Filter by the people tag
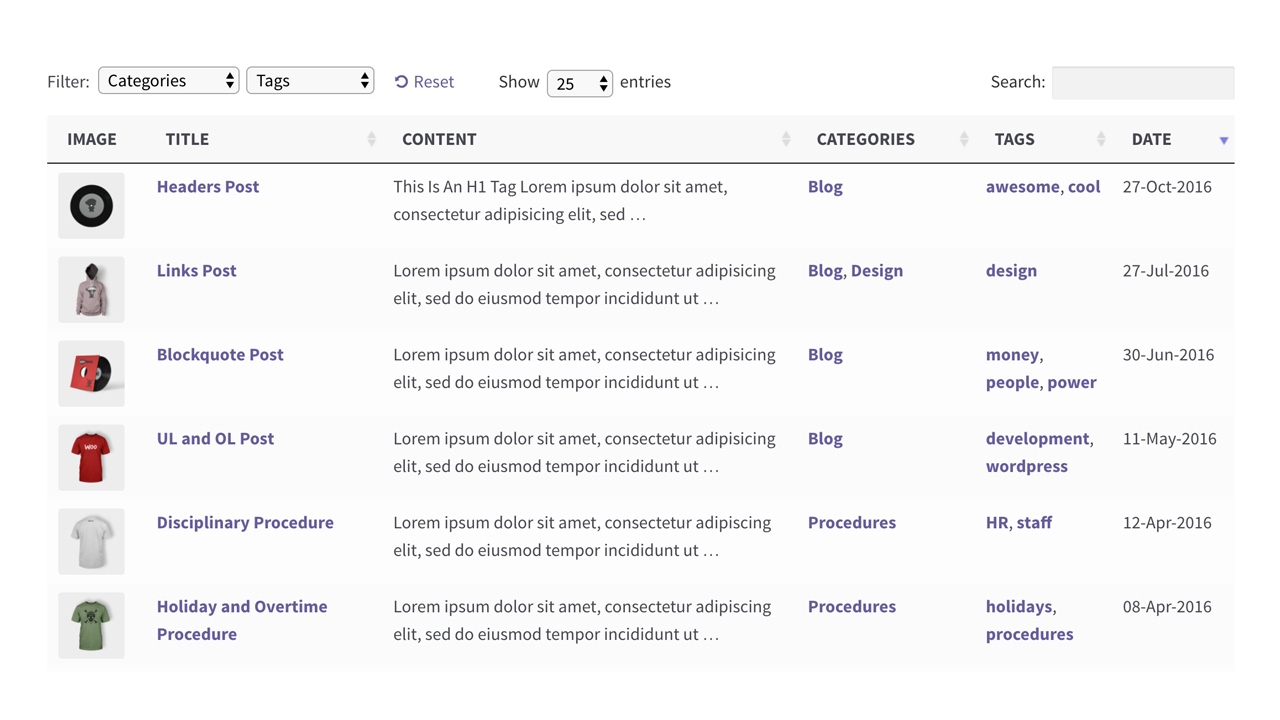The height and width of the screenshot is (720, 1280). tap(1012, 383)
